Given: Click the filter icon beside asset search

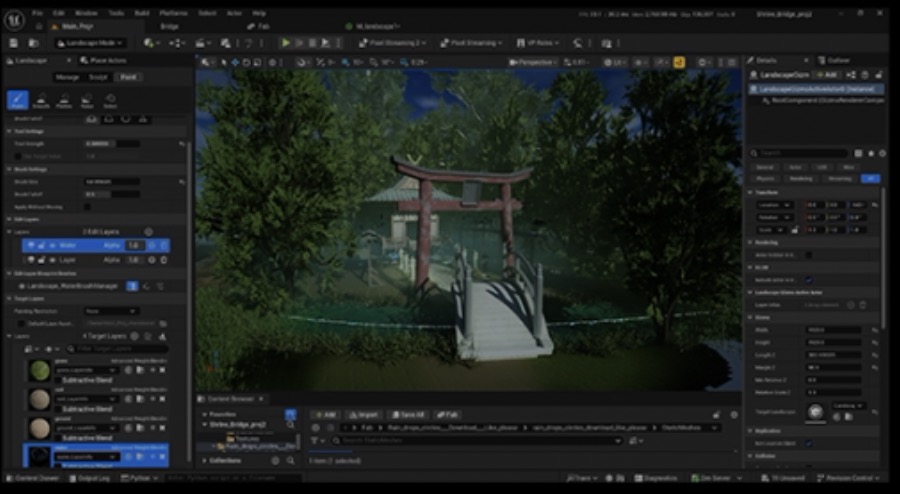Looking at the screenshot, I should tap(315, 441).
